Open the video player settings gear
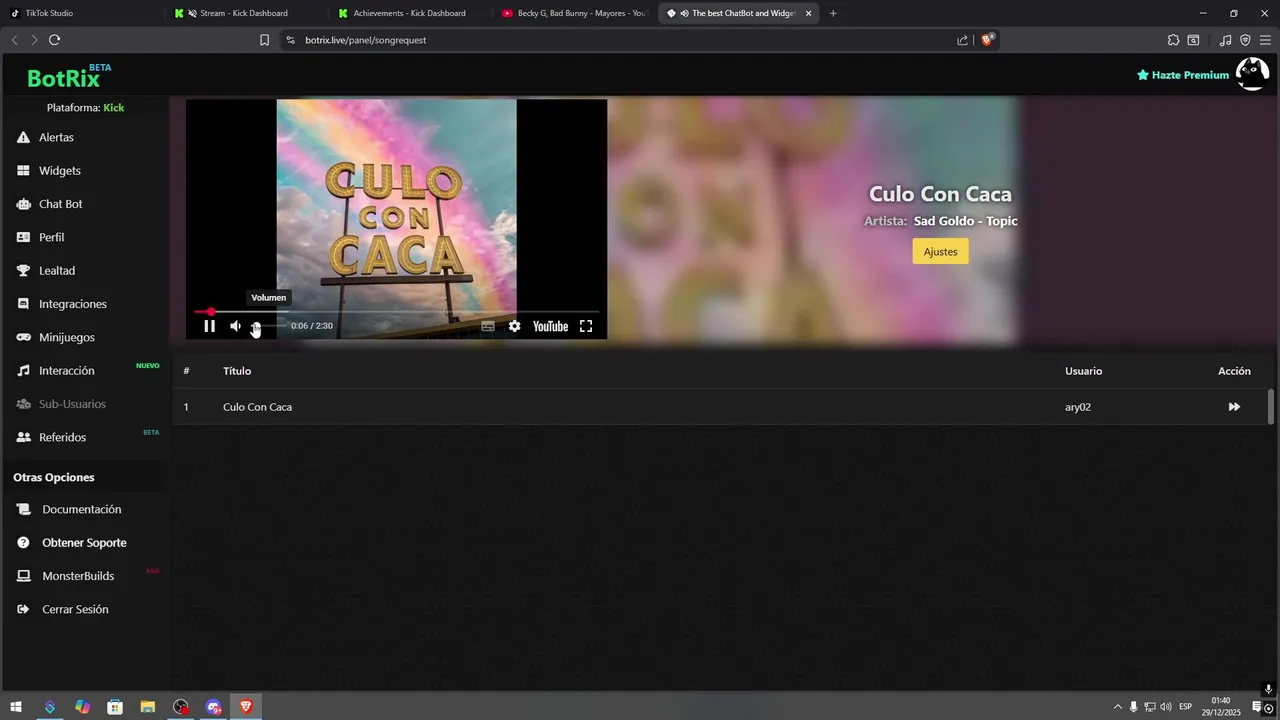The image size is (1280, 720). coord(514,326)
